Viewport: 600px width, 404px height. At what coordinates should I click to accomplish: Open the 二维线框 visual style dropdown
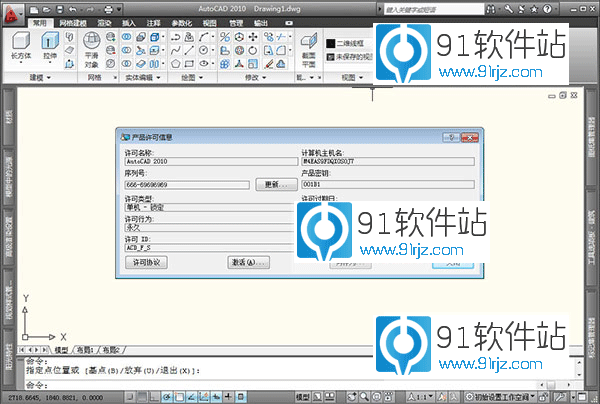349,44
